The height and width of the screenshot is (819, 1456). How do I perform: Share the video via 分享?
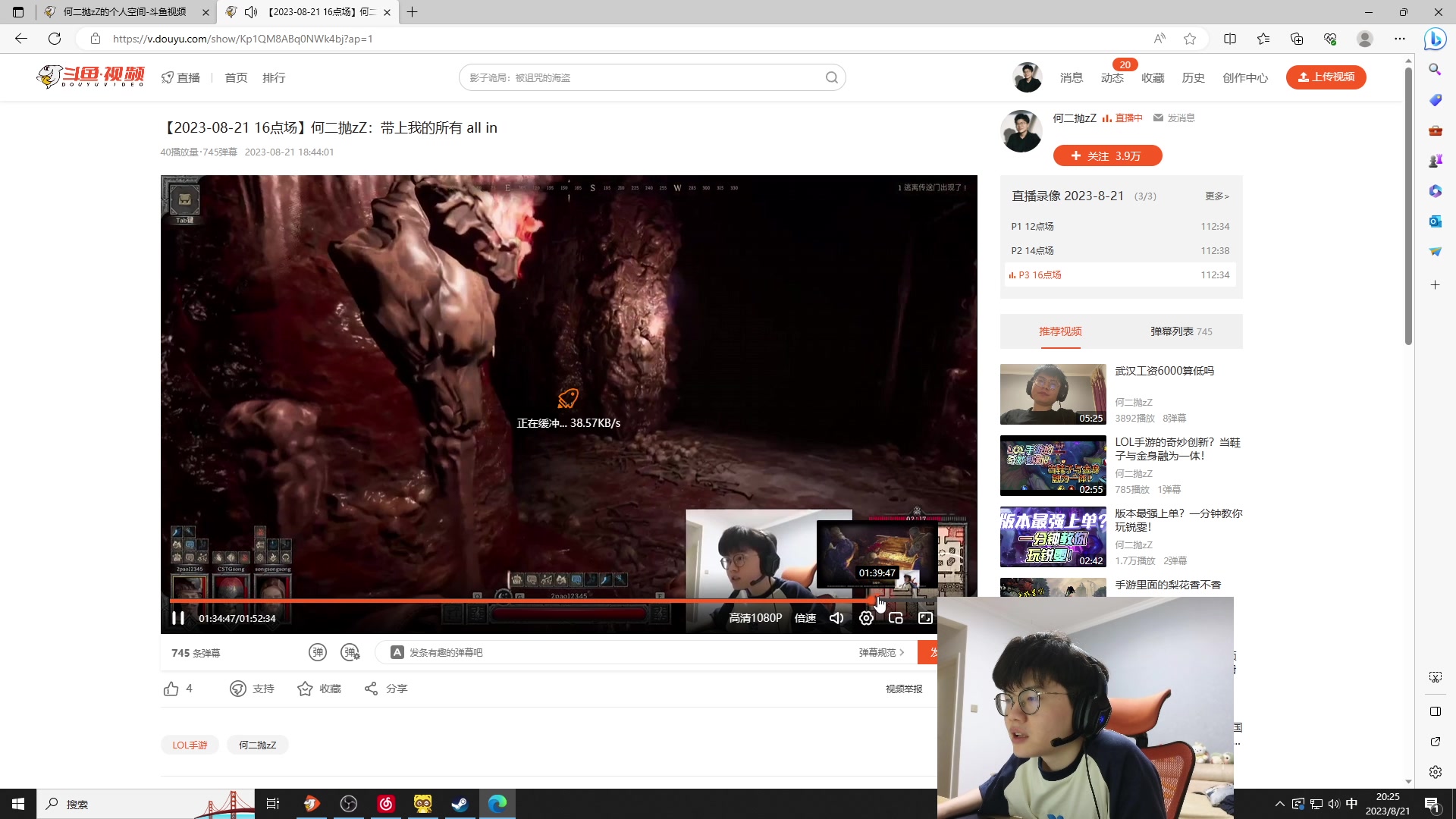[386, 689]
